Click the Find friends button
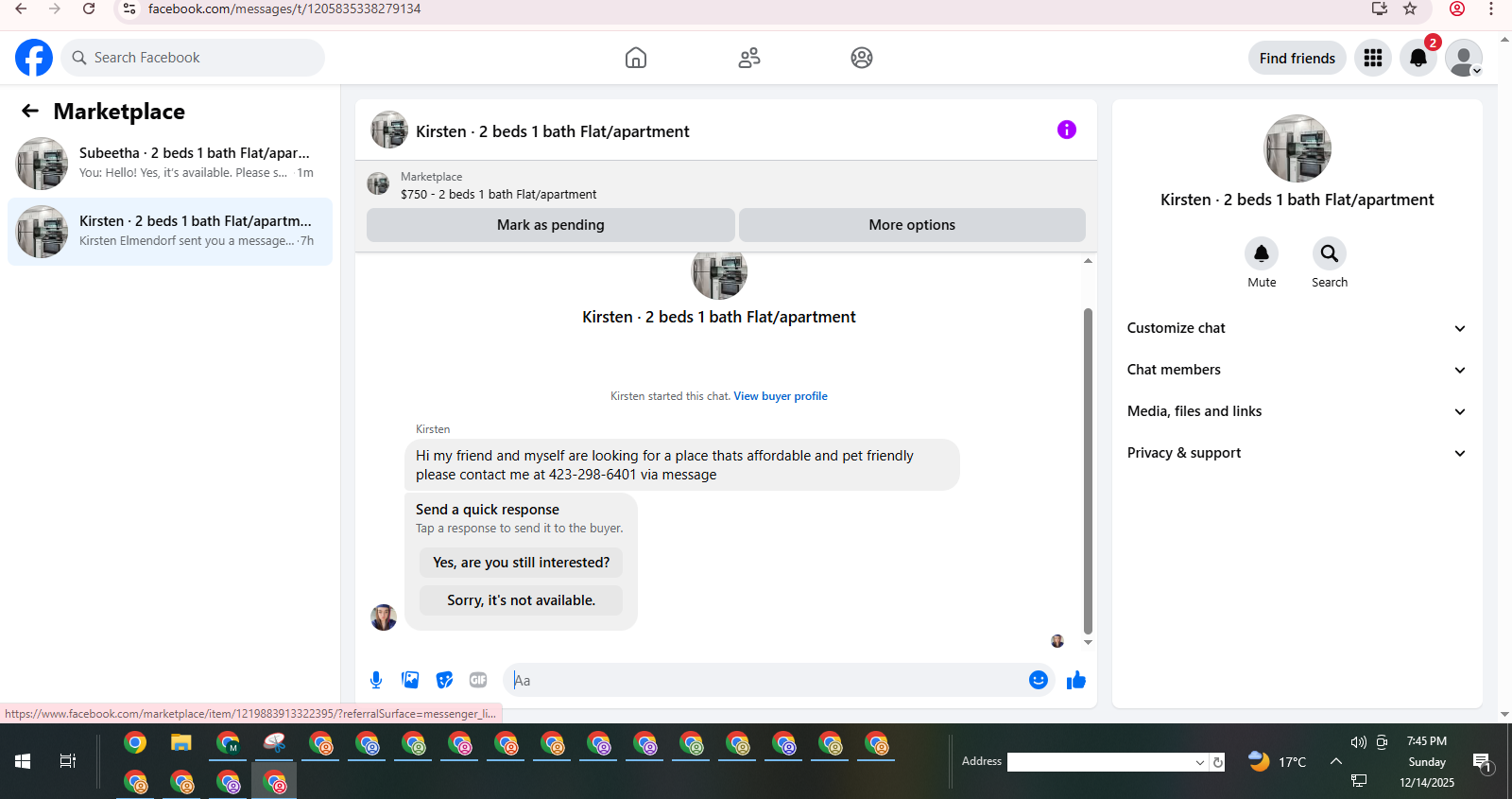 click(1297, 58)
